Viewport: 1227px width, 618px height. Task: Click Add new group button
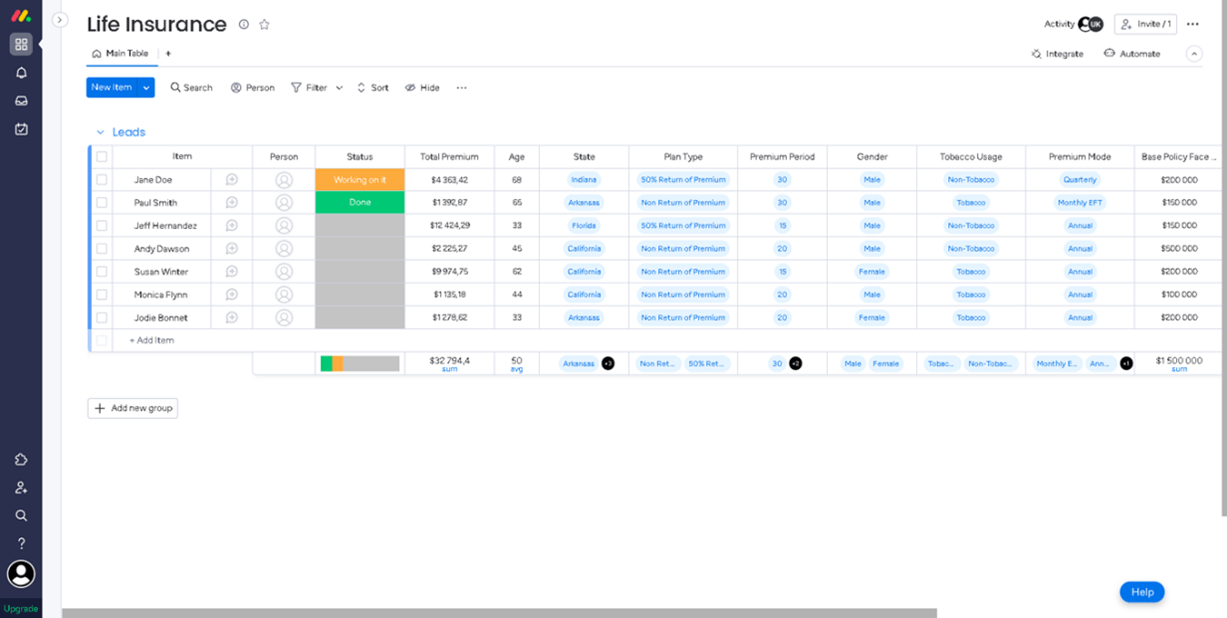click(133, 408)
